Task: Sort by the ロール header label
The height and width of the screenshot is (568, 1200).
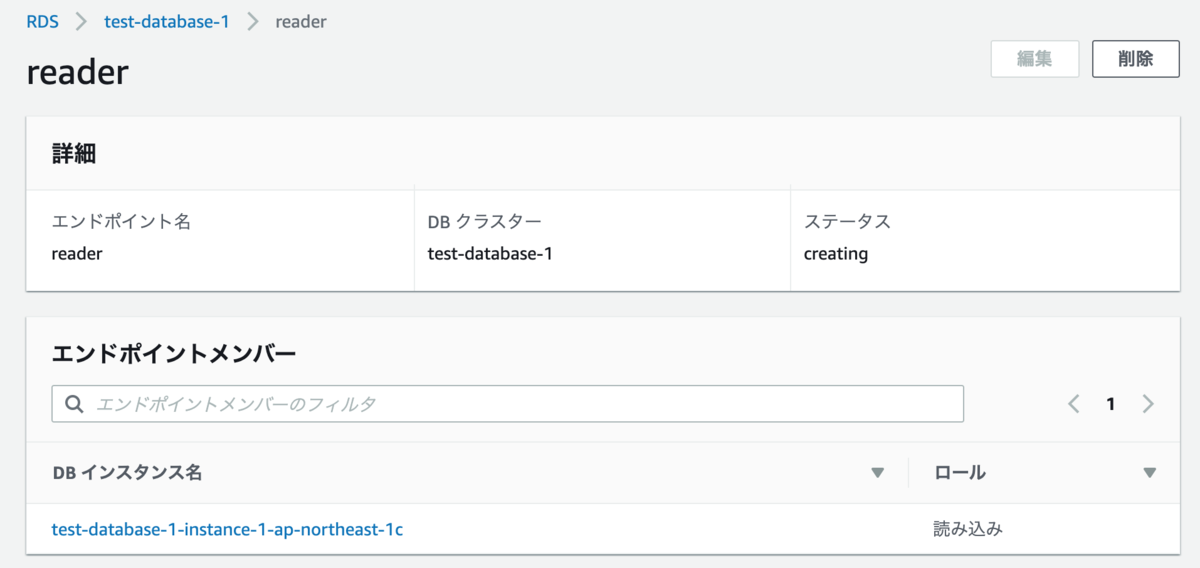Action: pos(959,473)
